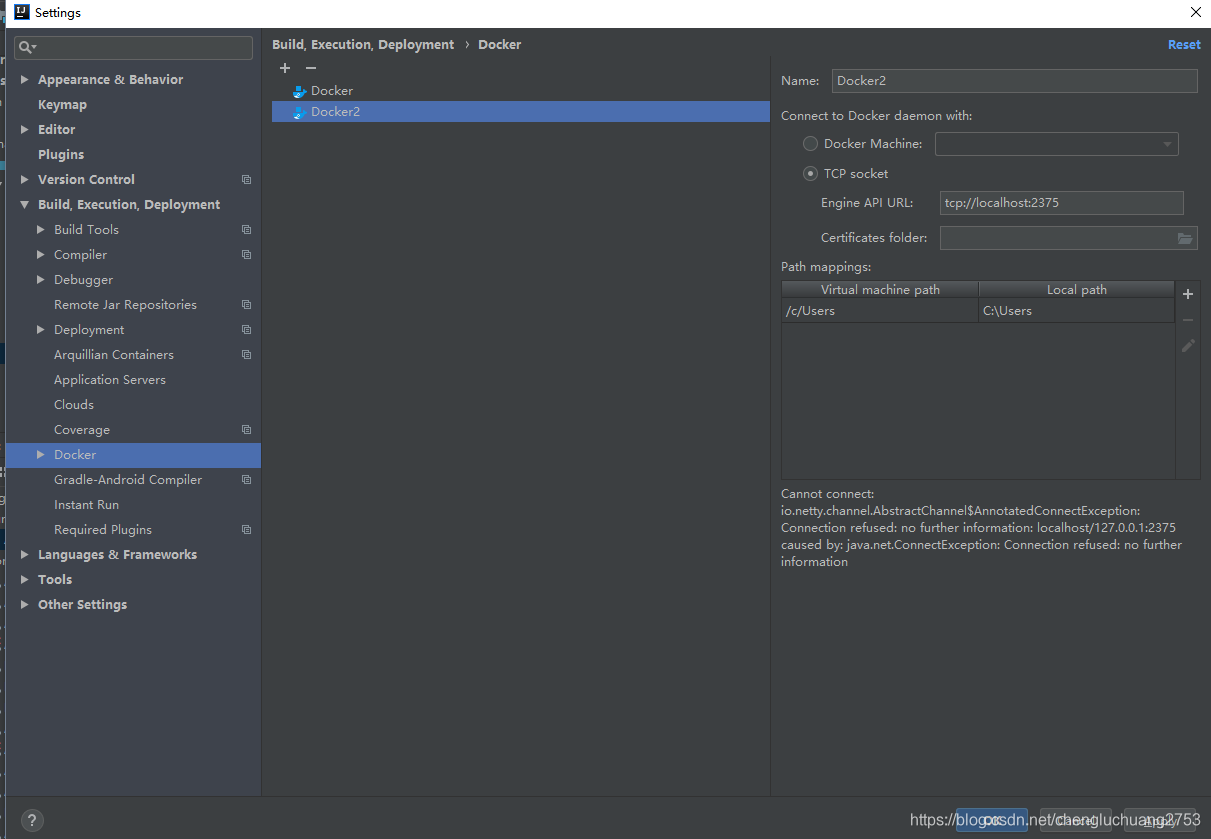Select TCP socket radio button

click(811, 174)
